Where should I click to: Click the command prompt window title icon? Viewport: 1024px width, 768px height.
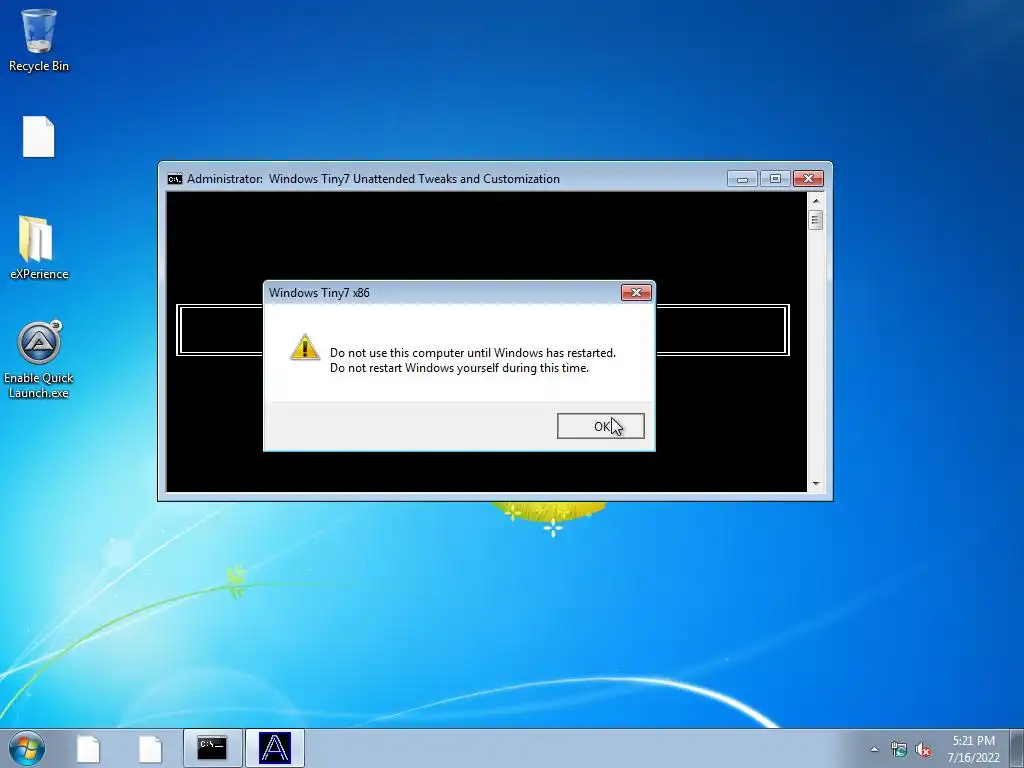coord(174,179)
